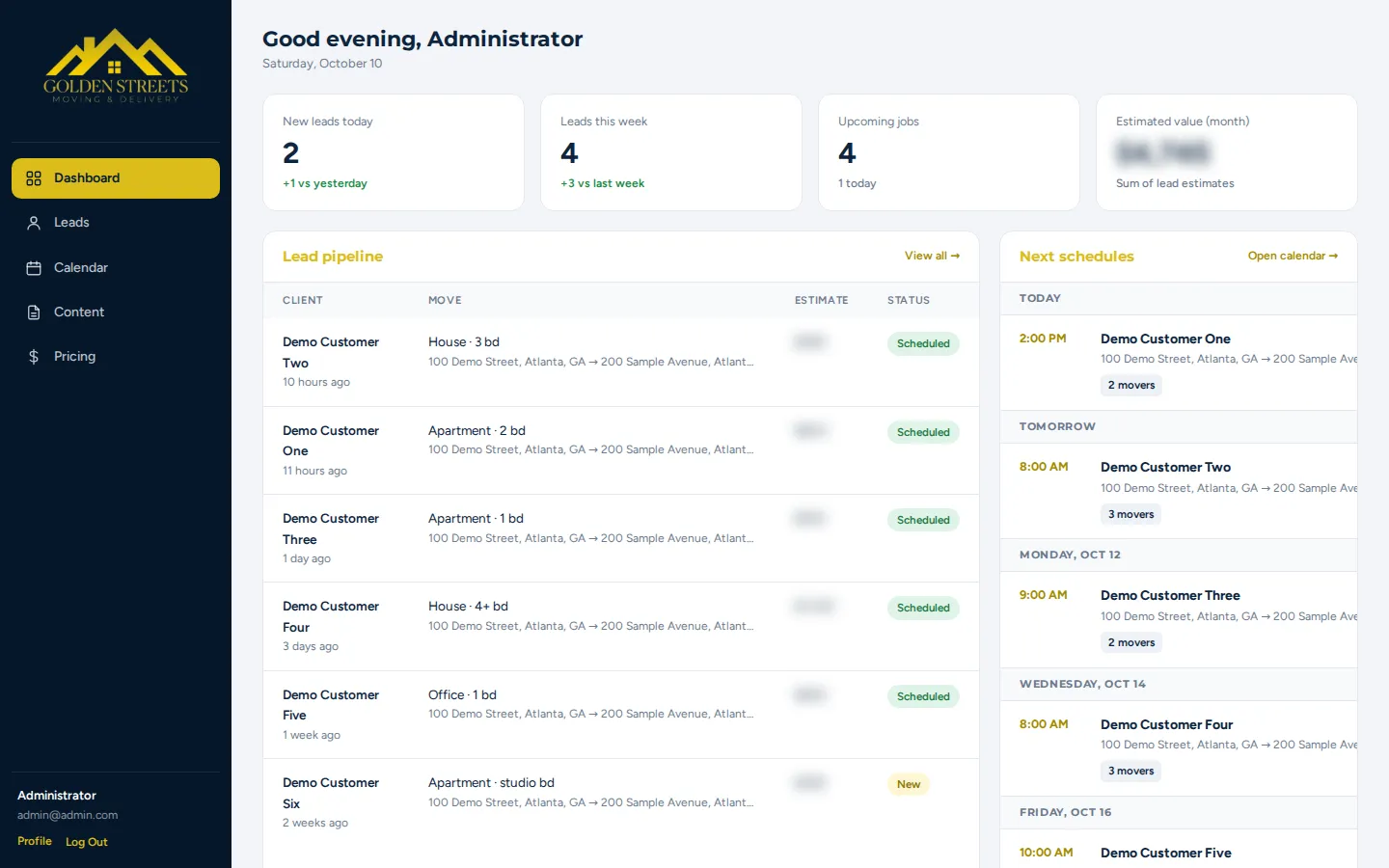Image resolution: width=1389 pixels, height=868 pixels.
Task: Select the Estimated value (month) card
Action: [1227, 152]
